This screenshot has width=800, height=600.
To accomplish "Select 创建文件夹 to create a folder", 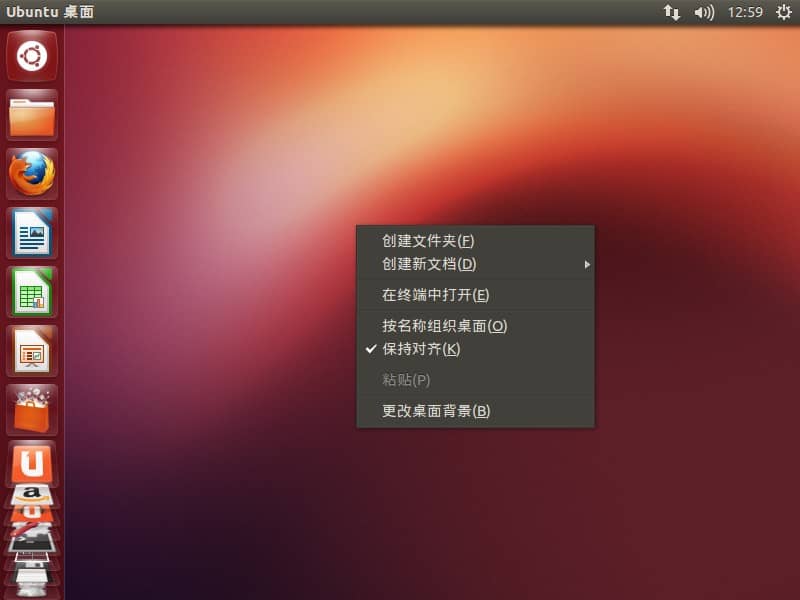I will point(428,241).
